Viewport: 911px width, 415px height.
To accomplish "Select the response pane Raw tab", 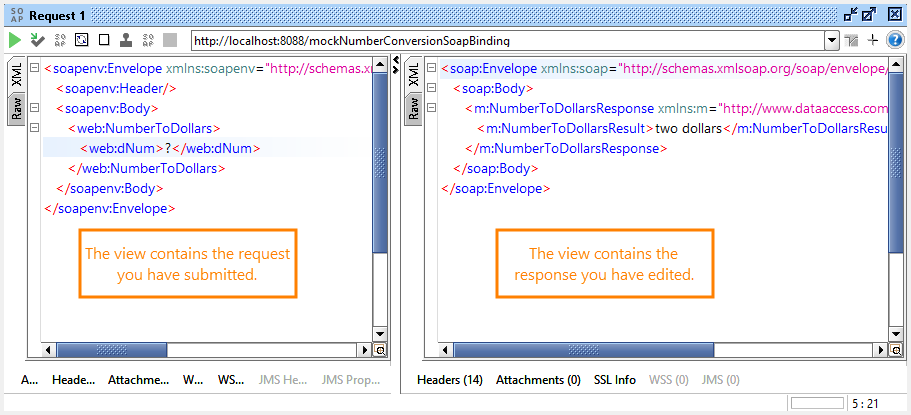I will click(414, 108).
